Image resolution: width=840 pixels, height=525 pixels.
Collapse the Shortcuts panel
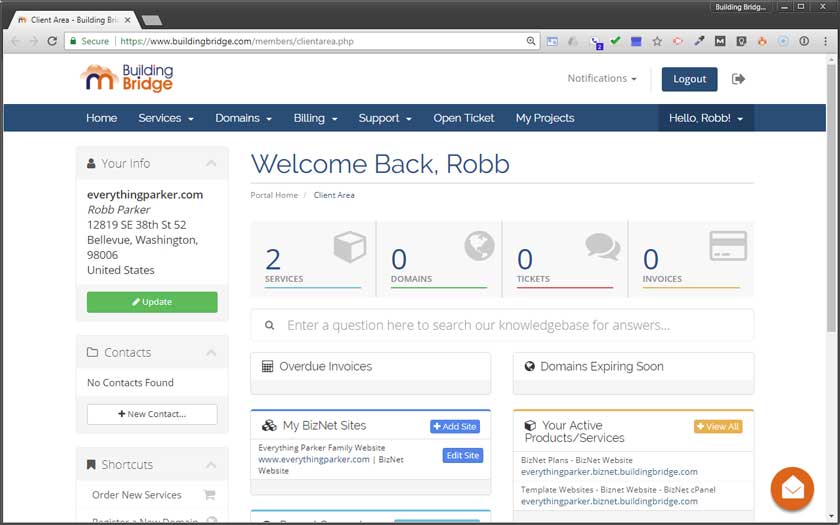click(211, 464)
